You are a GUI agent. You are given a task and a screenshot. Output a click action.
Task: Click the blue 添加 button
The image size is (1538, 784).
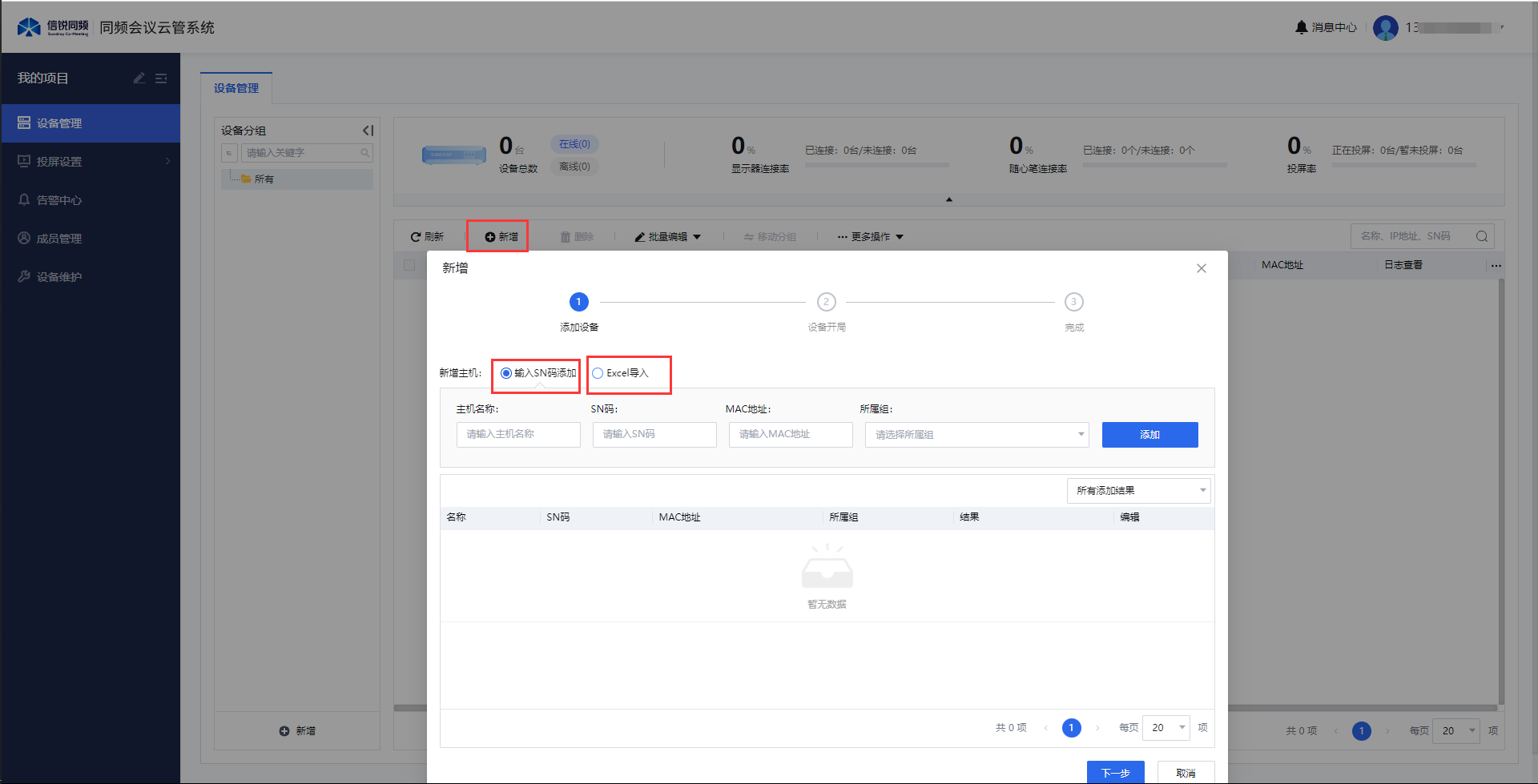coord(1149,435)
